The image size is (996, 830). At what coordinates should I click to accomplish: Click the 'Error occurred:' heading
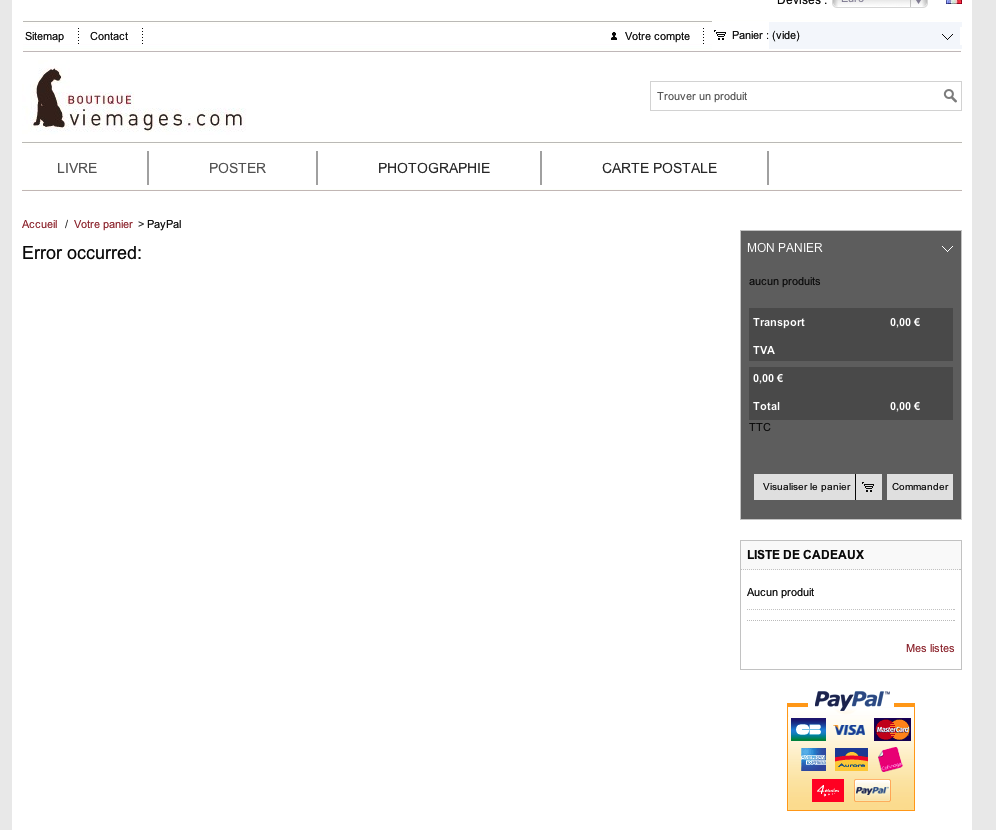[82, 253]
